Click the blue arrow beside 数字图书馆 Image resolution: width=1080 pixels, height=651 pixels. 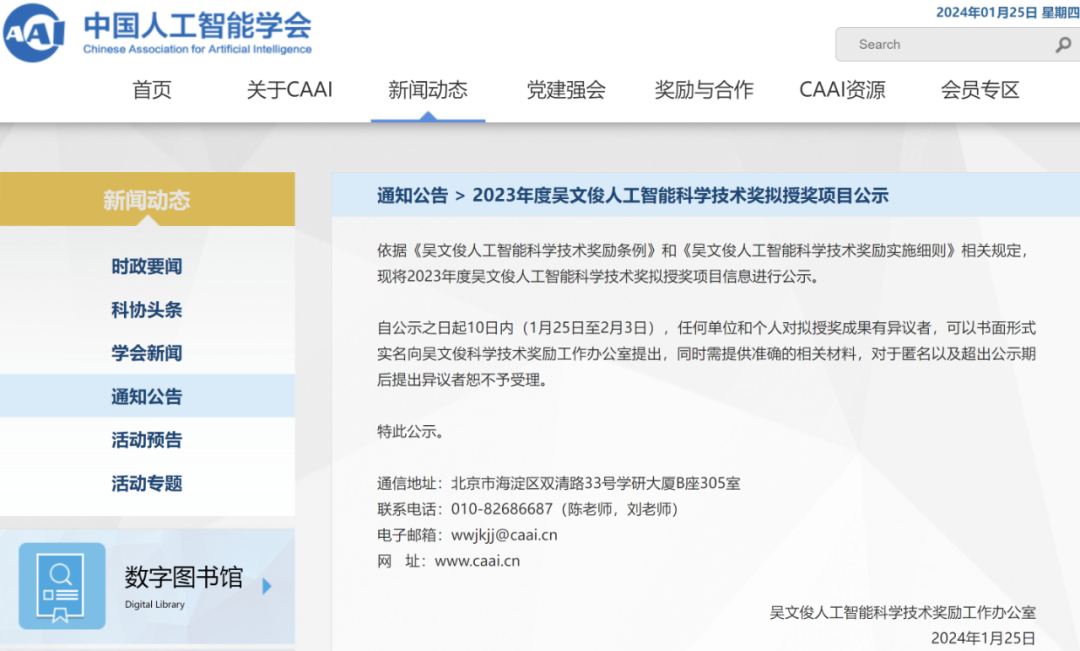267,586
